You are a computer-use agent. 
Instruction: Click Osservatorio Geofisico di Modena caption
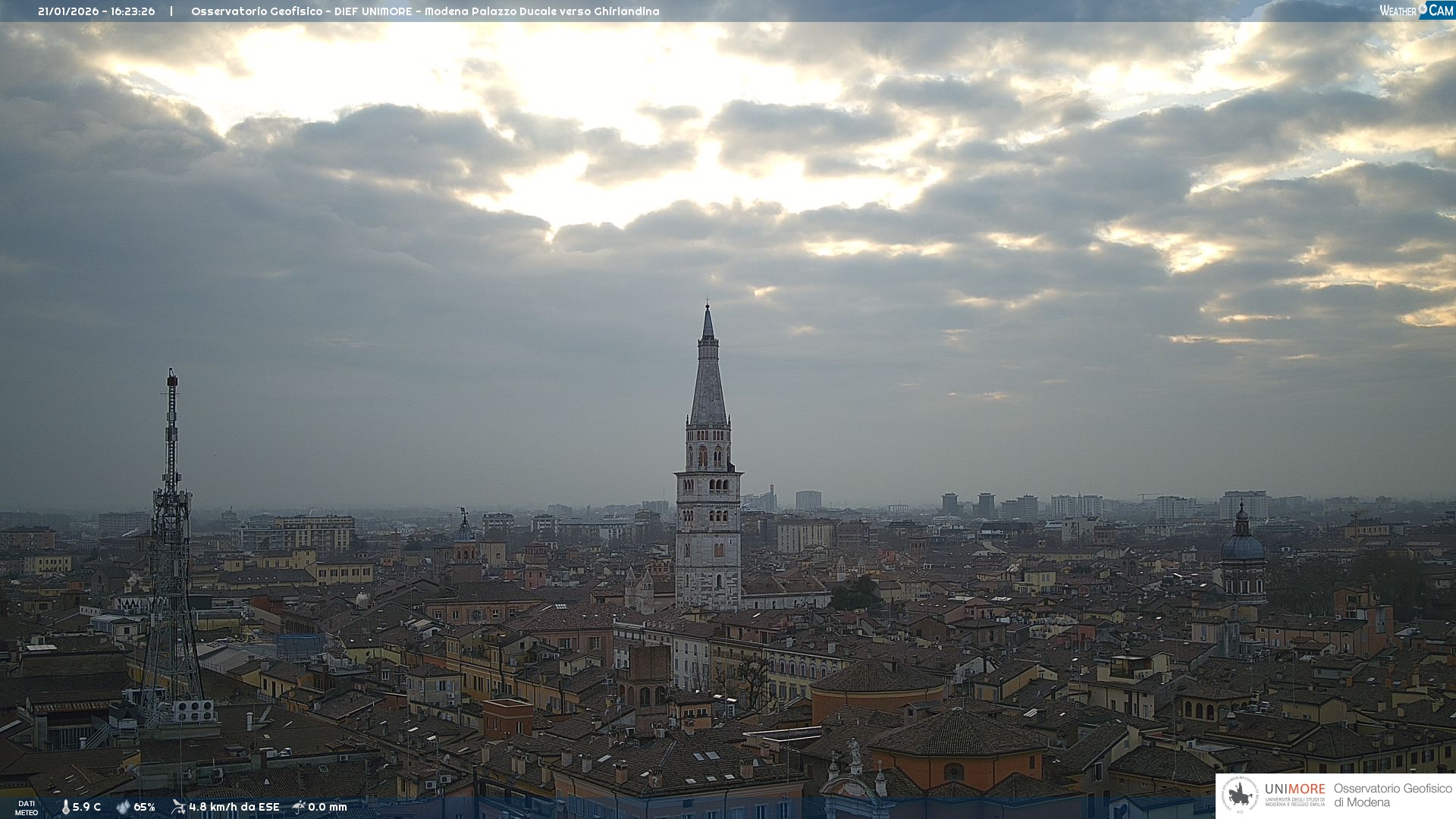click(x=1392, y=795)
